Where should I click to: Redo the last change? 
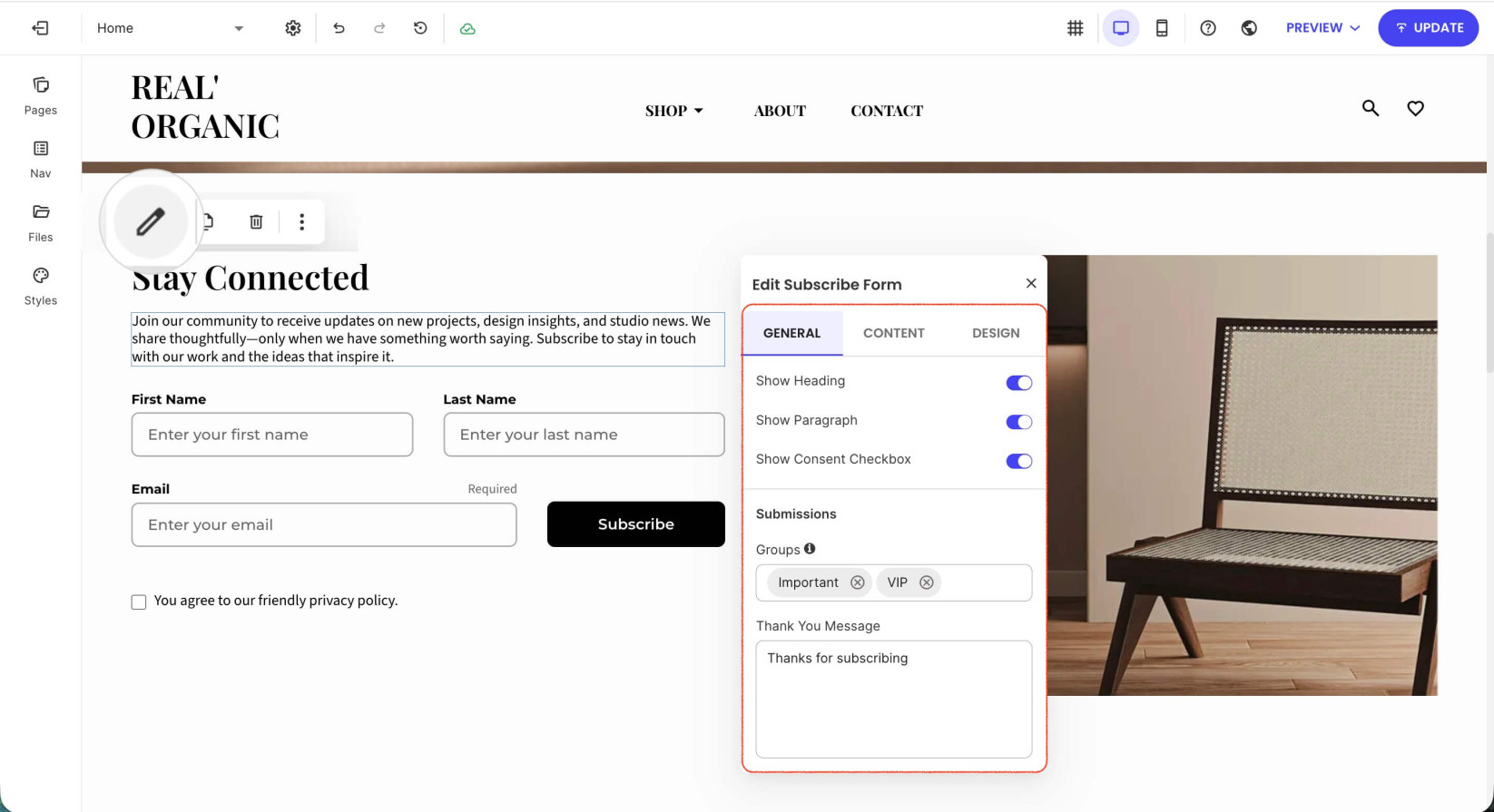coord(379,28)
